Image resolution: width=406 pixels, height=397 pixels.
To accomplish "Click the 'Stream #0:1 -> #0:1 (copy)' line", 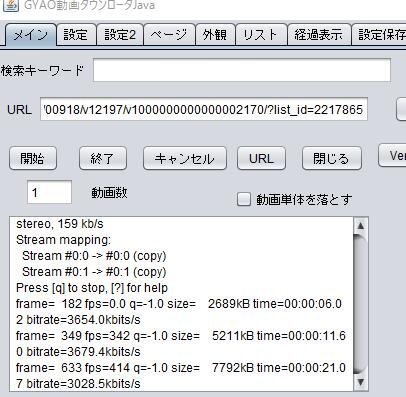I will point(94,272).
